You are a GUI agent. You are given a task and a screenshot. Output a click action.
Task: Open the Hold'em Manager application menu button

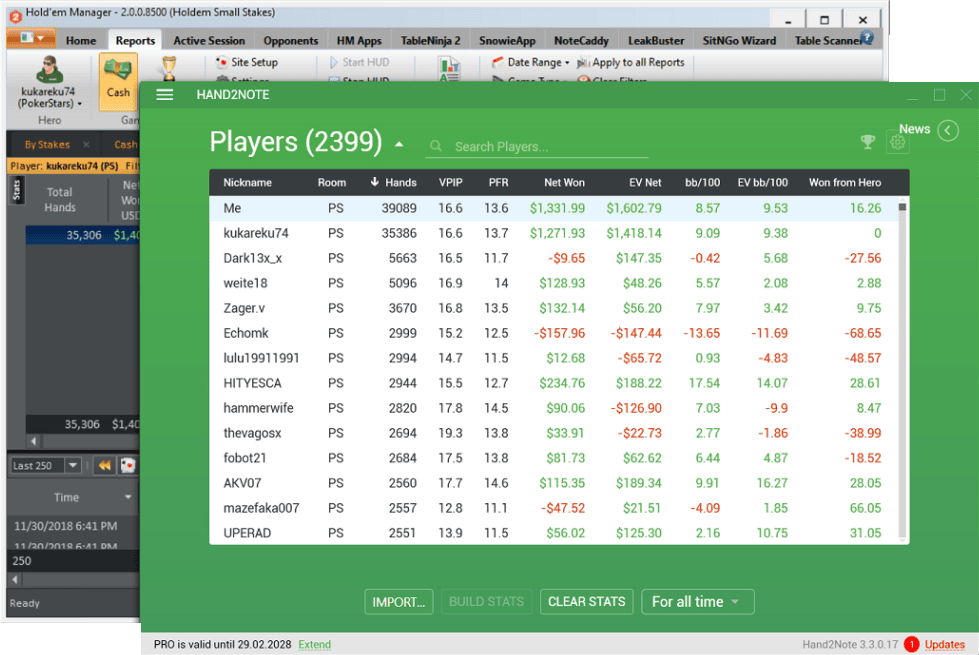pyautogui.click(x=31, y=38)
